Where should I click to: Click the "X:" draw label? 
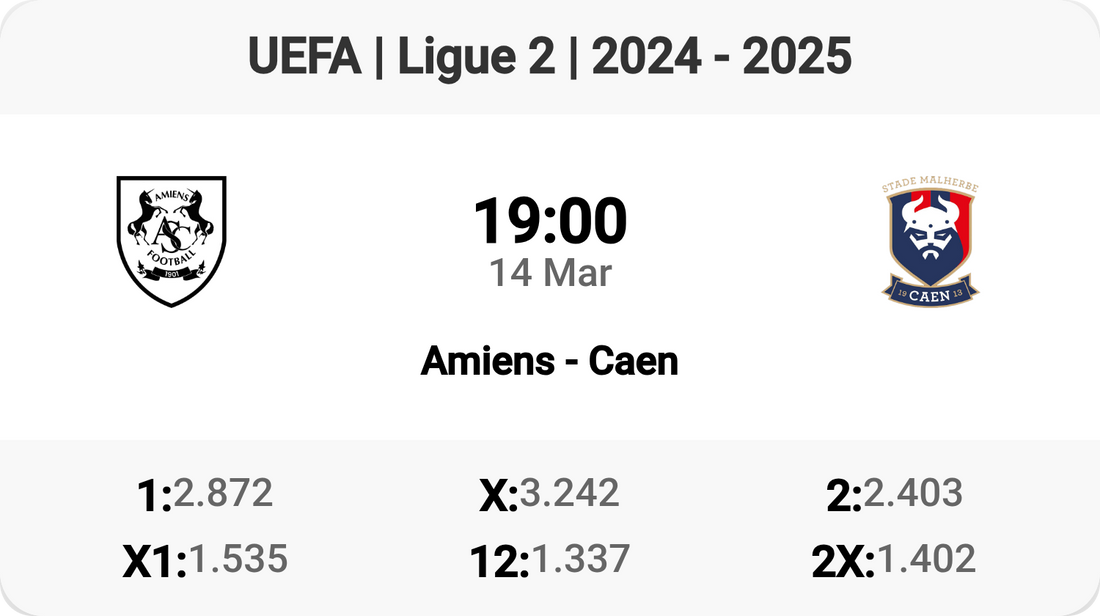click(x=498, y=497)
